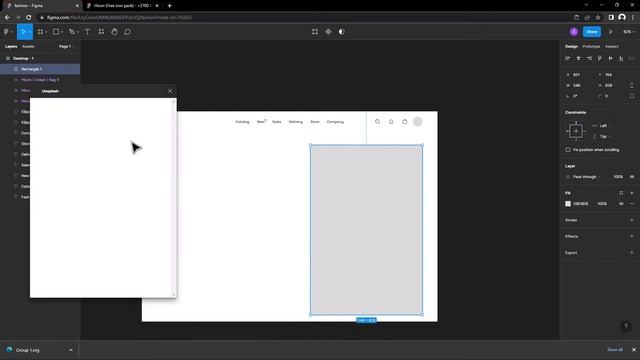
Task: Expand the Group 1.svg download options
Action: 71,350
